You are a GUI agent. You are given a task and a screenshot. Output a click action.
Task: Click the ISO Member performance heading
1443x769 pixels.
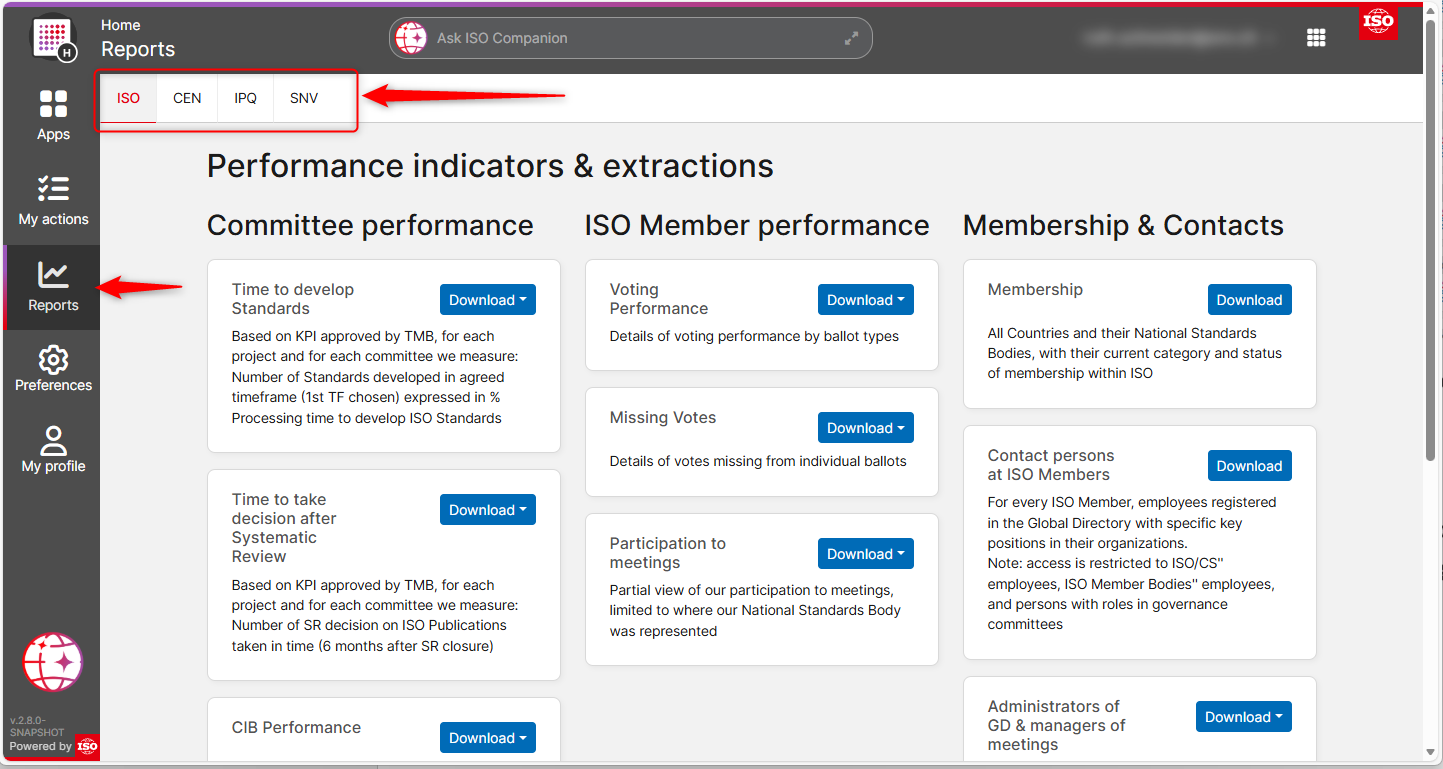[x=757, y=226]
